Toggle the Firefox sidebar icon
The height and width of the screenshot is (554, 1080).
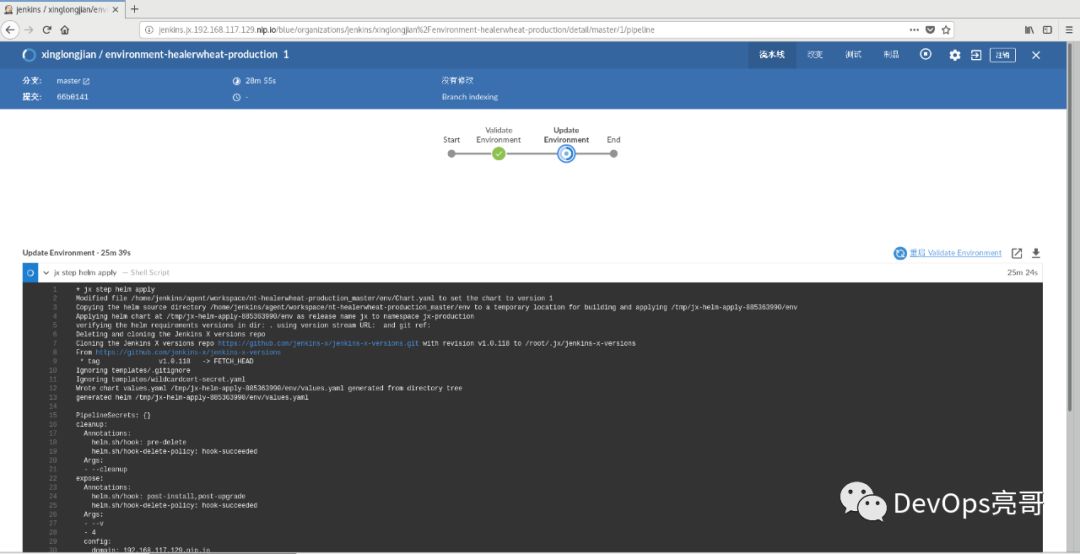coord(1047,30)
